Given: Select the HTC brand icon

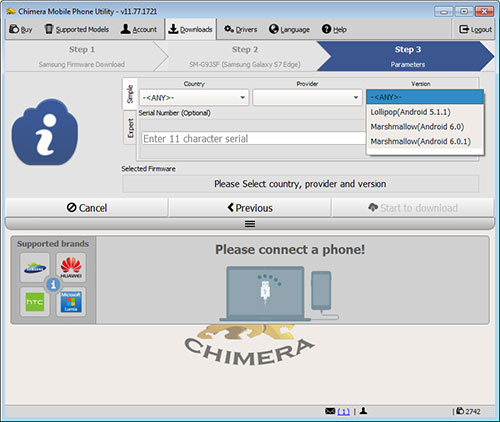Looking at the screenshot, I should [35, 302].
